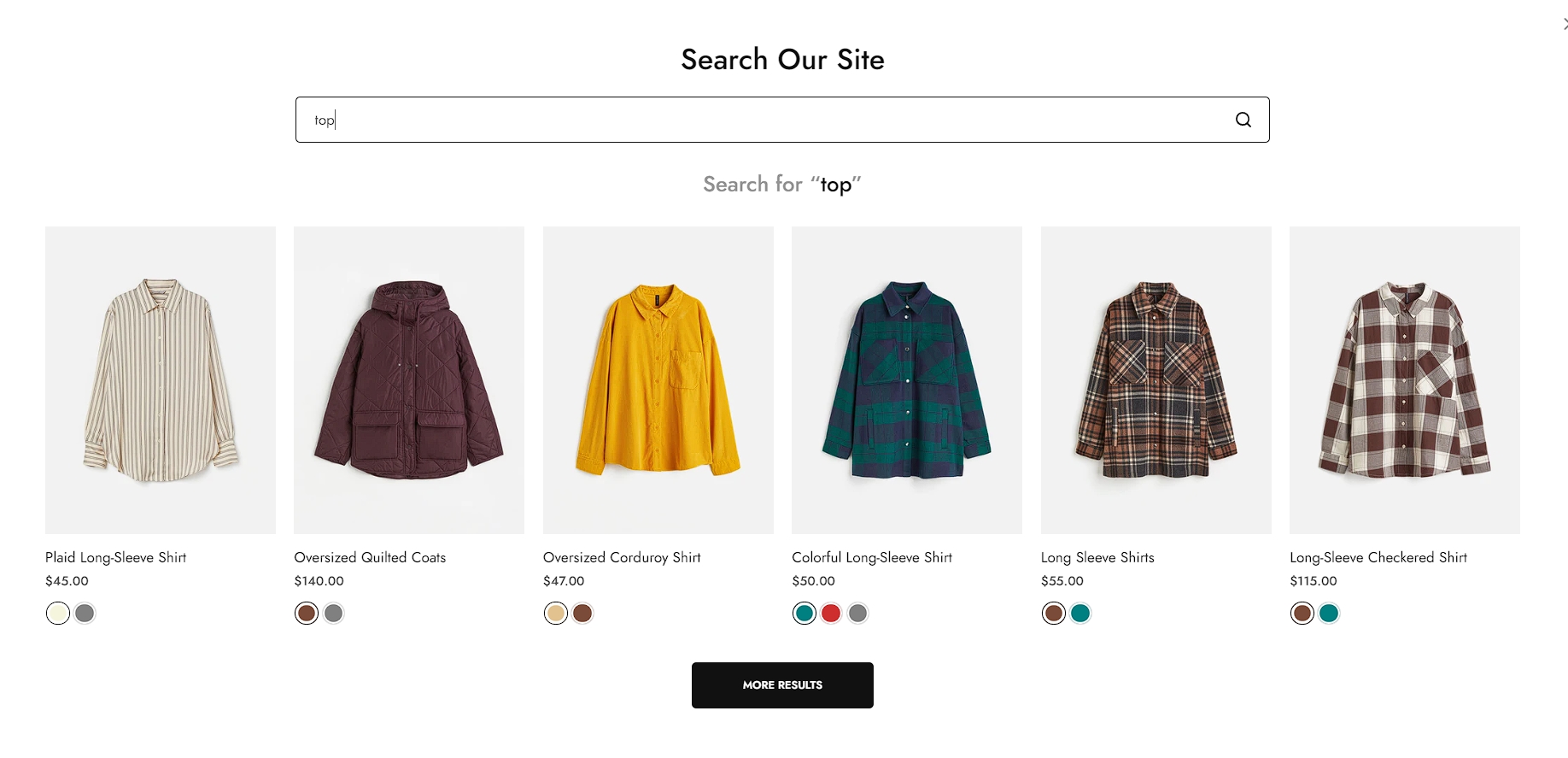Choose gray swatch for Oversized Quilted Coats
The image size is (1568, 758).
tap(334, 614)
